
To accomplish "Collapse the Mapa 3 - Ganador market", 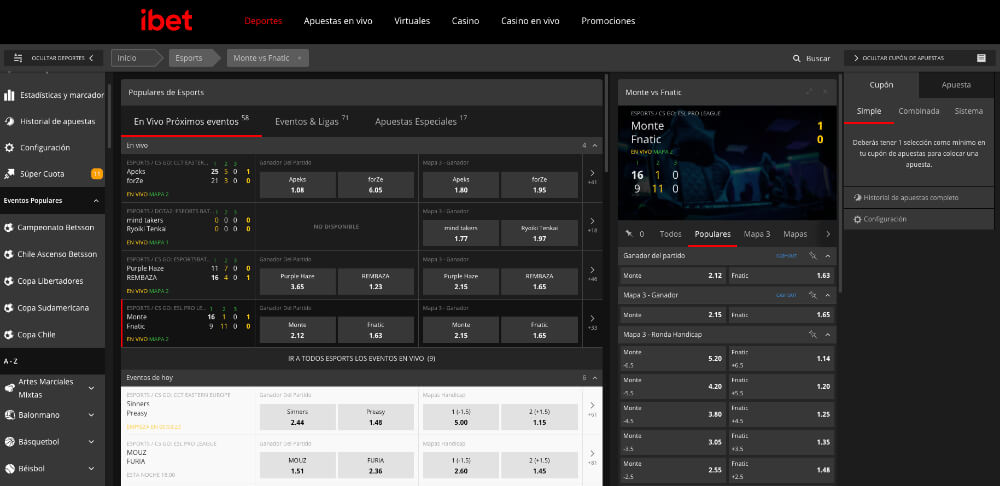I will pyautogui.click(x=828, y=295).
